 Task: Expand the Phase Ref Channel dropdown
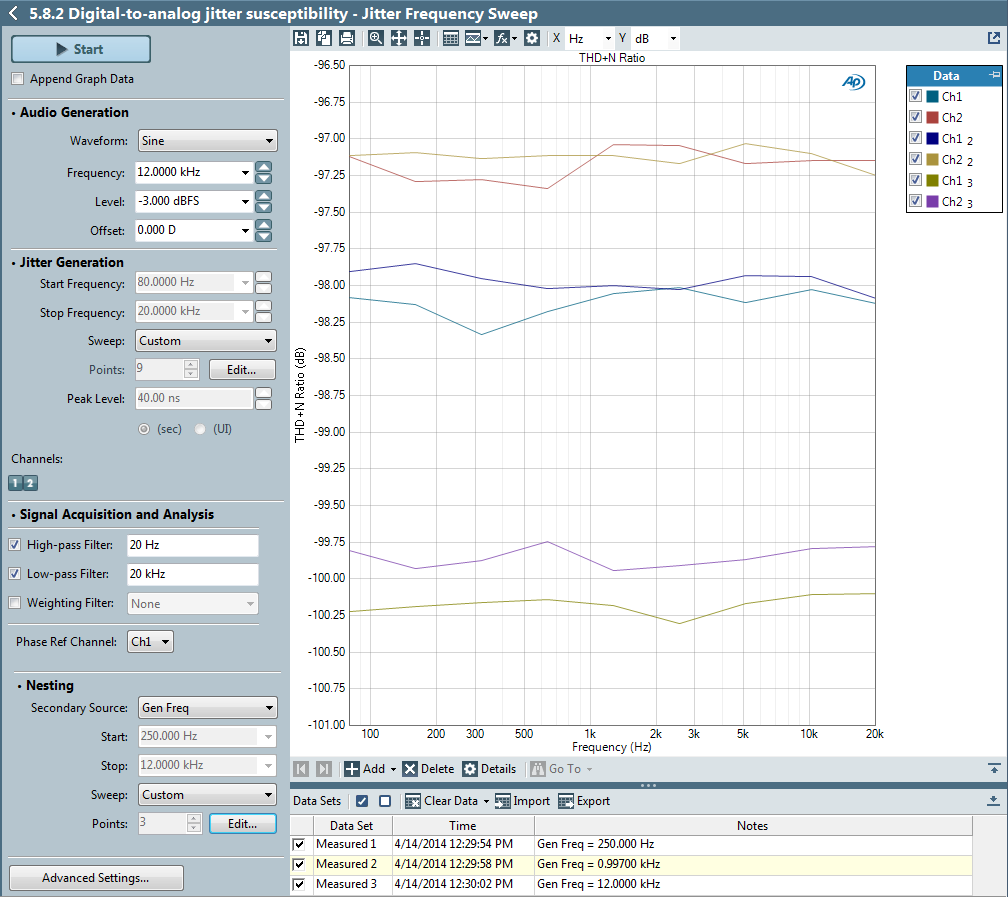click(x=149, y=642)
